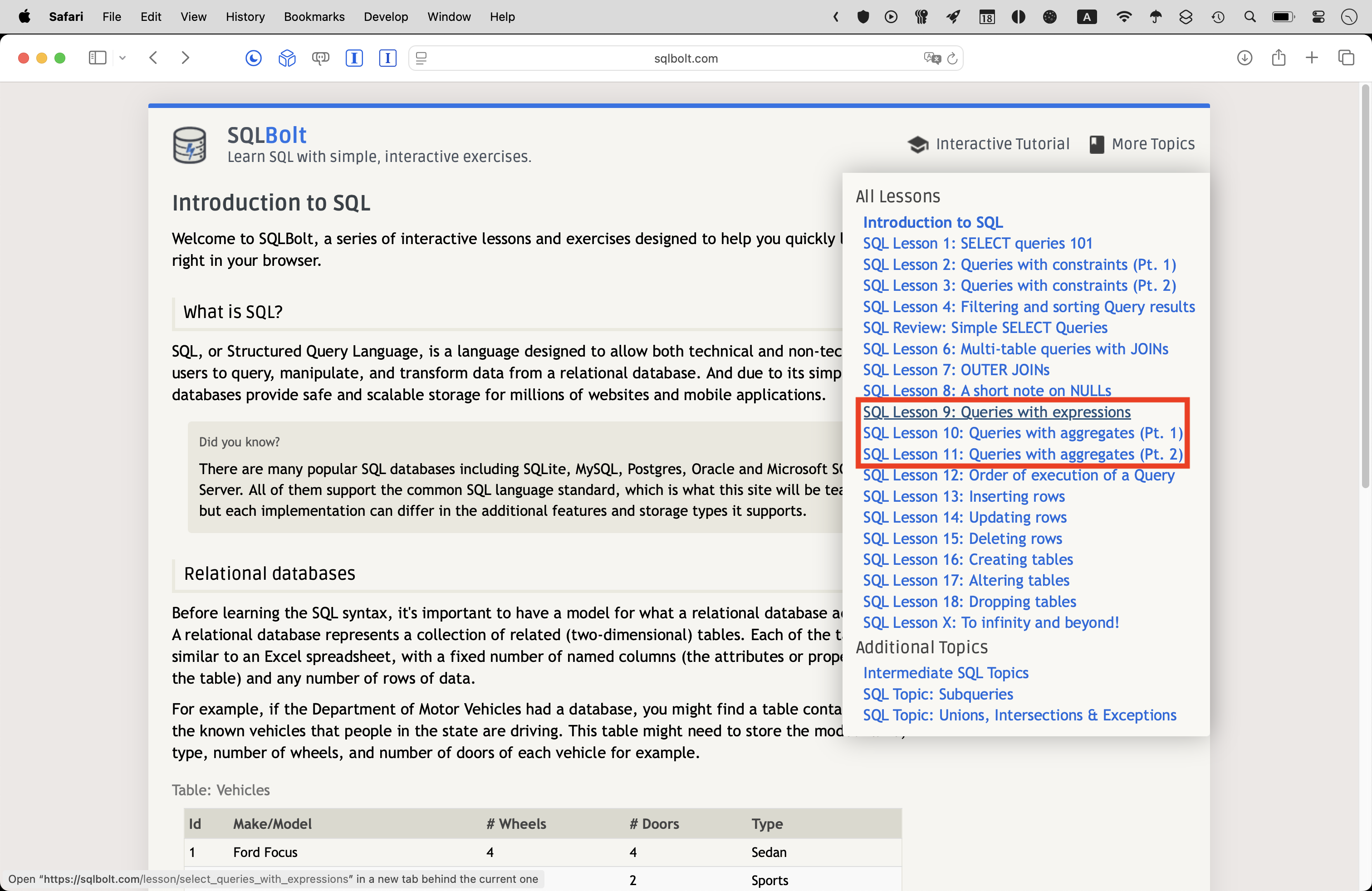Open macOS Control Center icon
The image size is (1372, 891).
pyautogui.click(x=1318, y=17)
